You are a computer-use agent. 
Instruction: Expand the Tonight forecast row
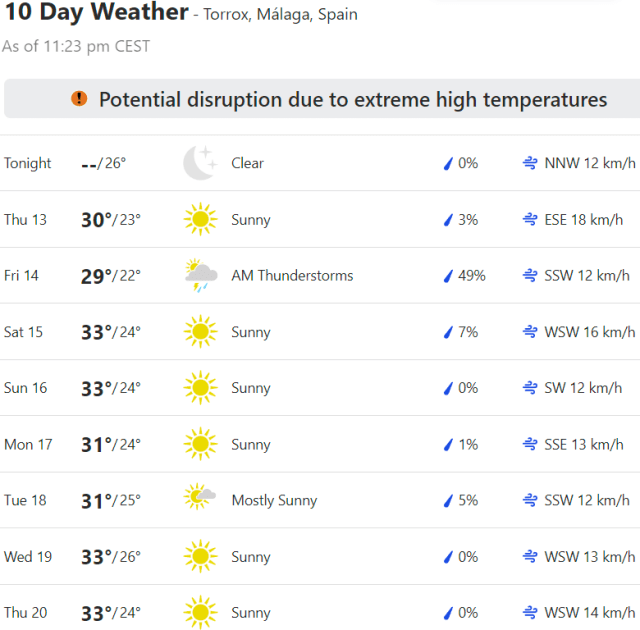click(320, 163)
